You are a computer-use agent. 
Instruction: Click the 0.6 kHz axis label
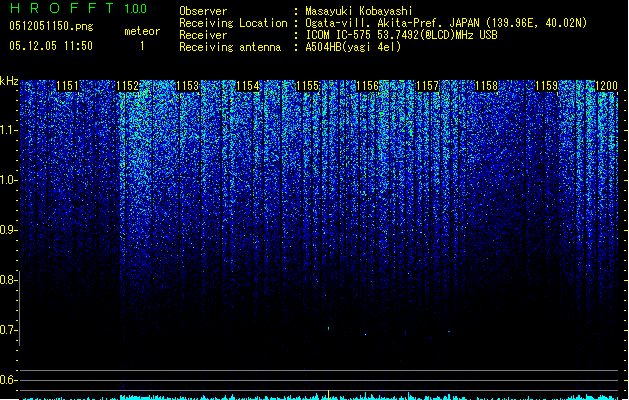(x=8, y=380)
